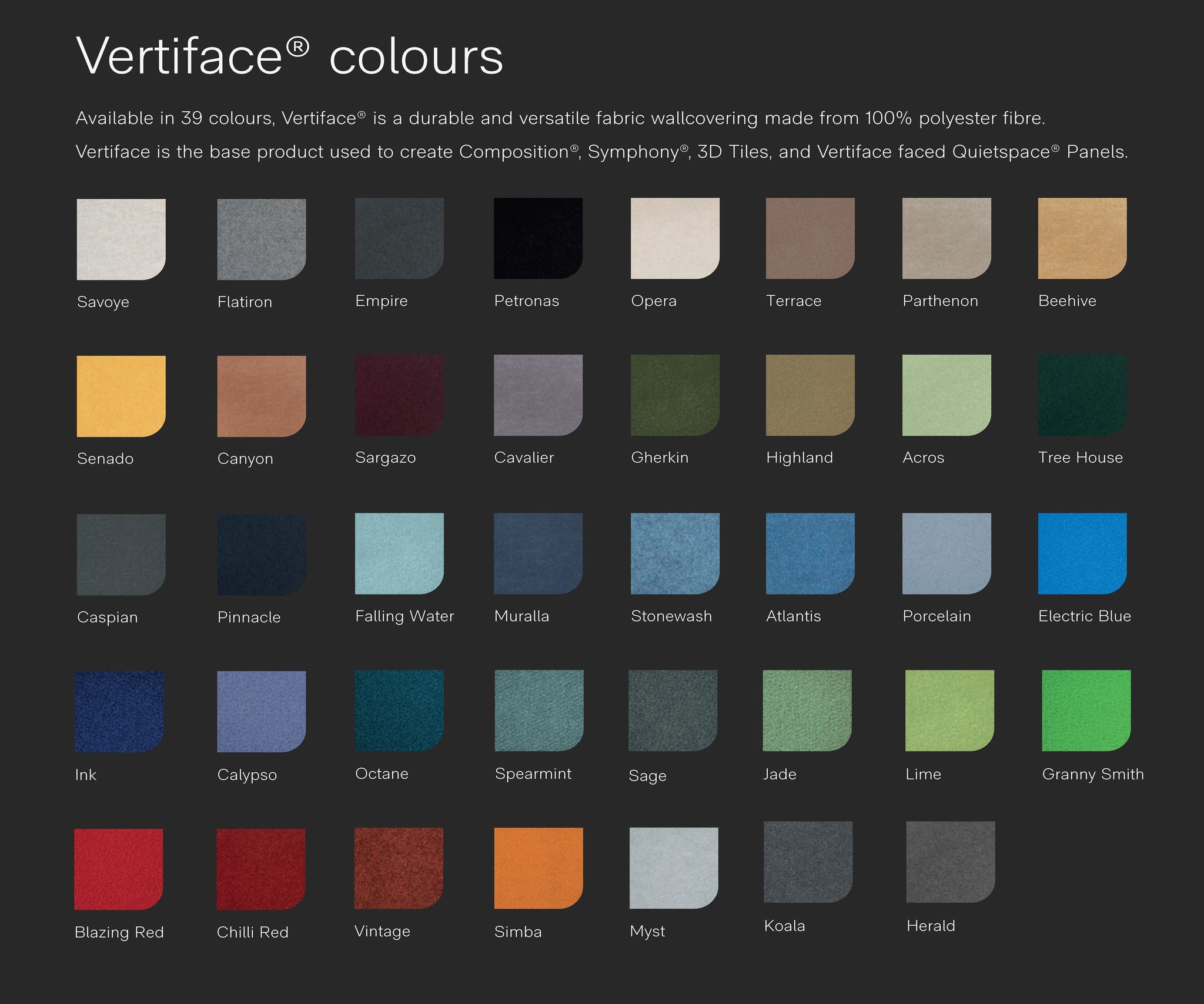
Task: Select the Ink dark blue swatch
Action: click(119, 712)
